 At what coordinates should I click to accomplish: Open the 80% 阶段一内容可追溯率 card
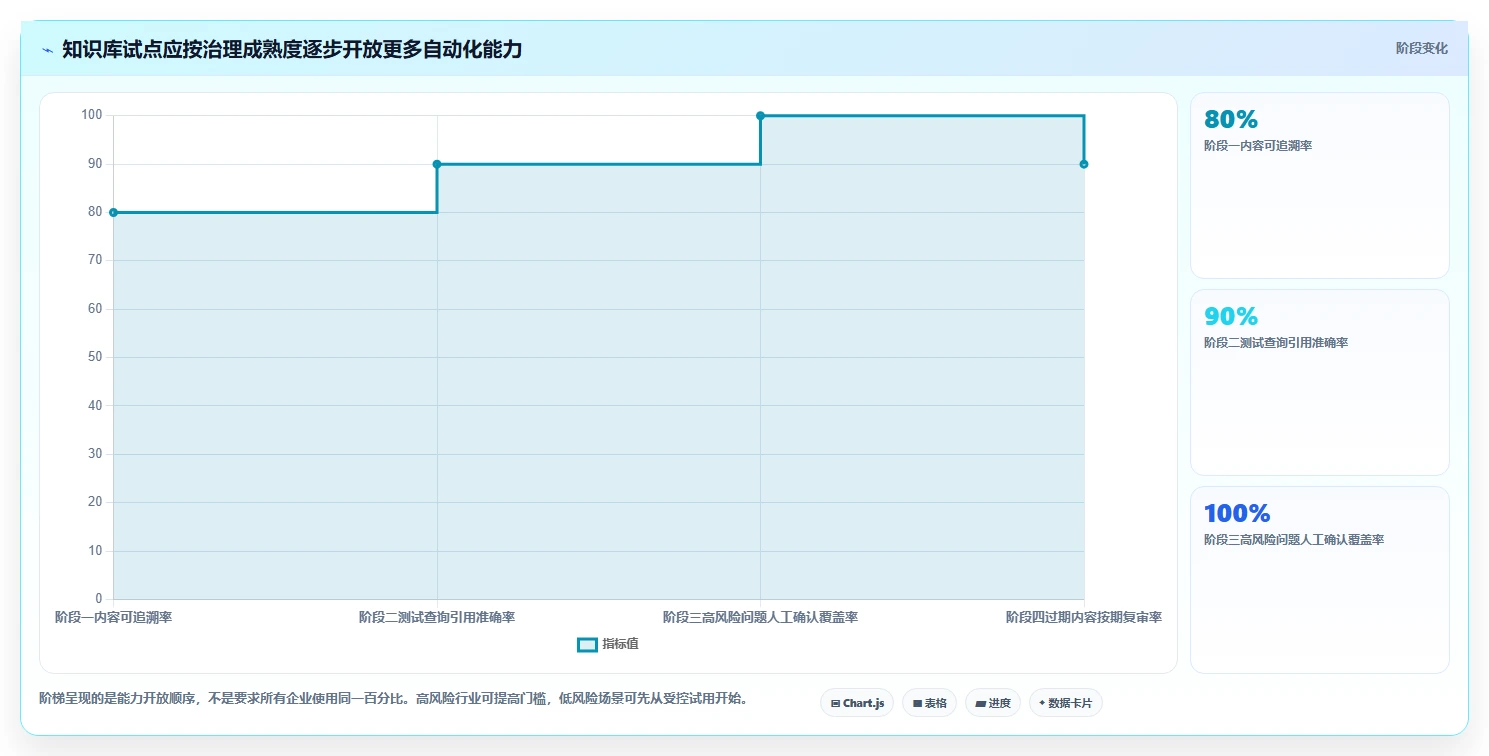(1319, 185)
